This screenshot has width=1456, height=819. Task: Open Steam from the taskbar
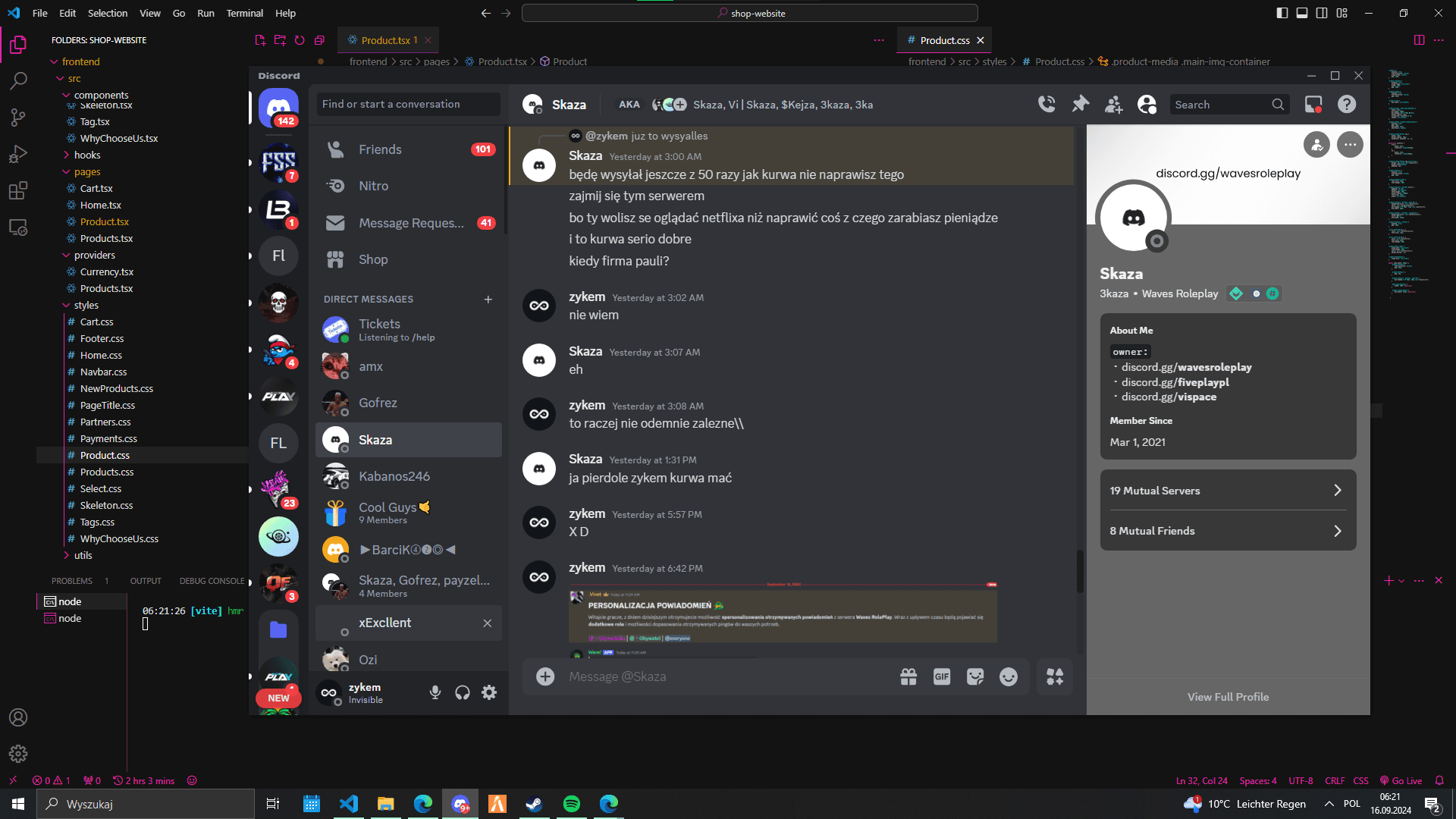click(535, 804)
